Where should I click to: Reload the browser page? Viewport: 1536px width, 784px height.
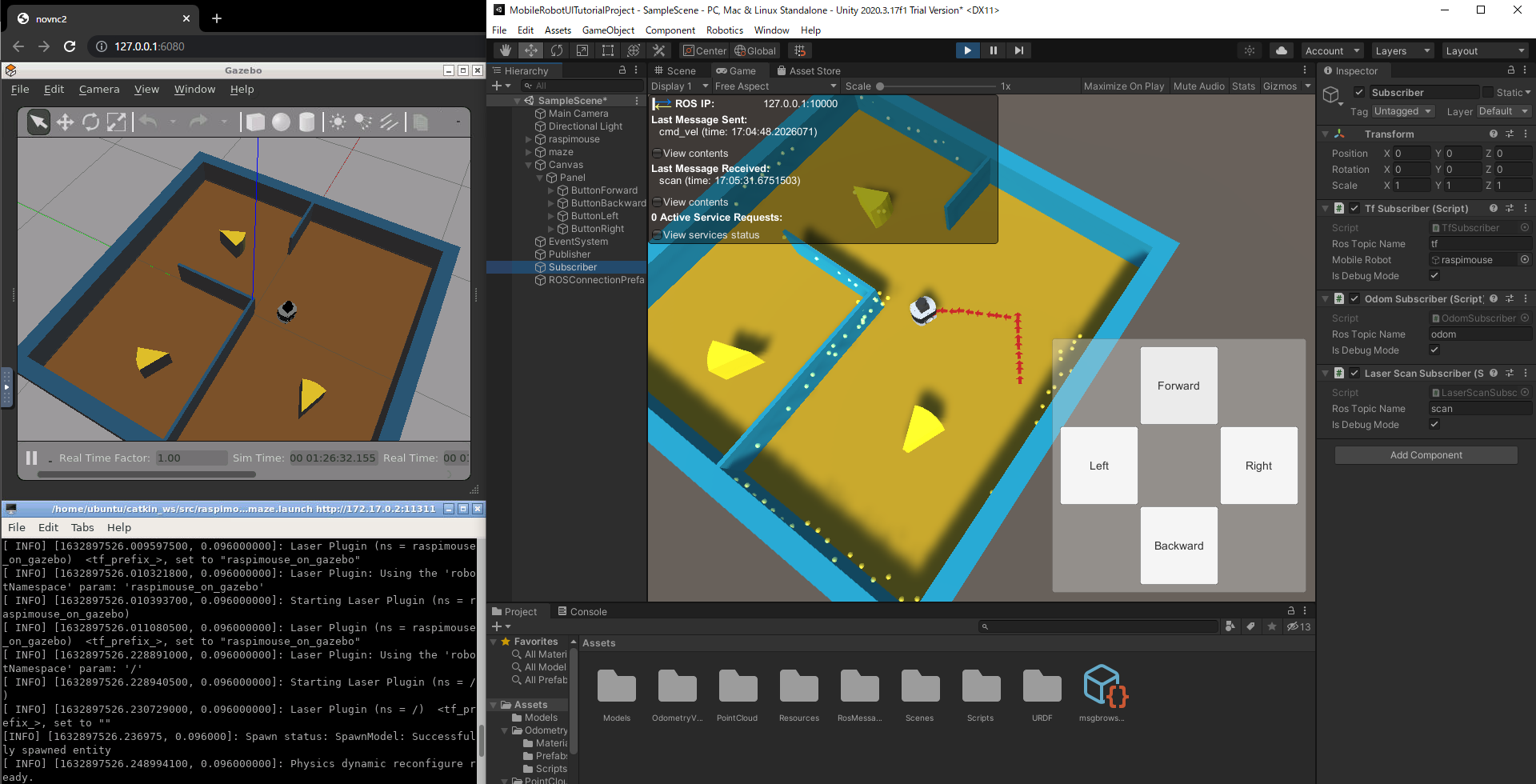point(70,46)
